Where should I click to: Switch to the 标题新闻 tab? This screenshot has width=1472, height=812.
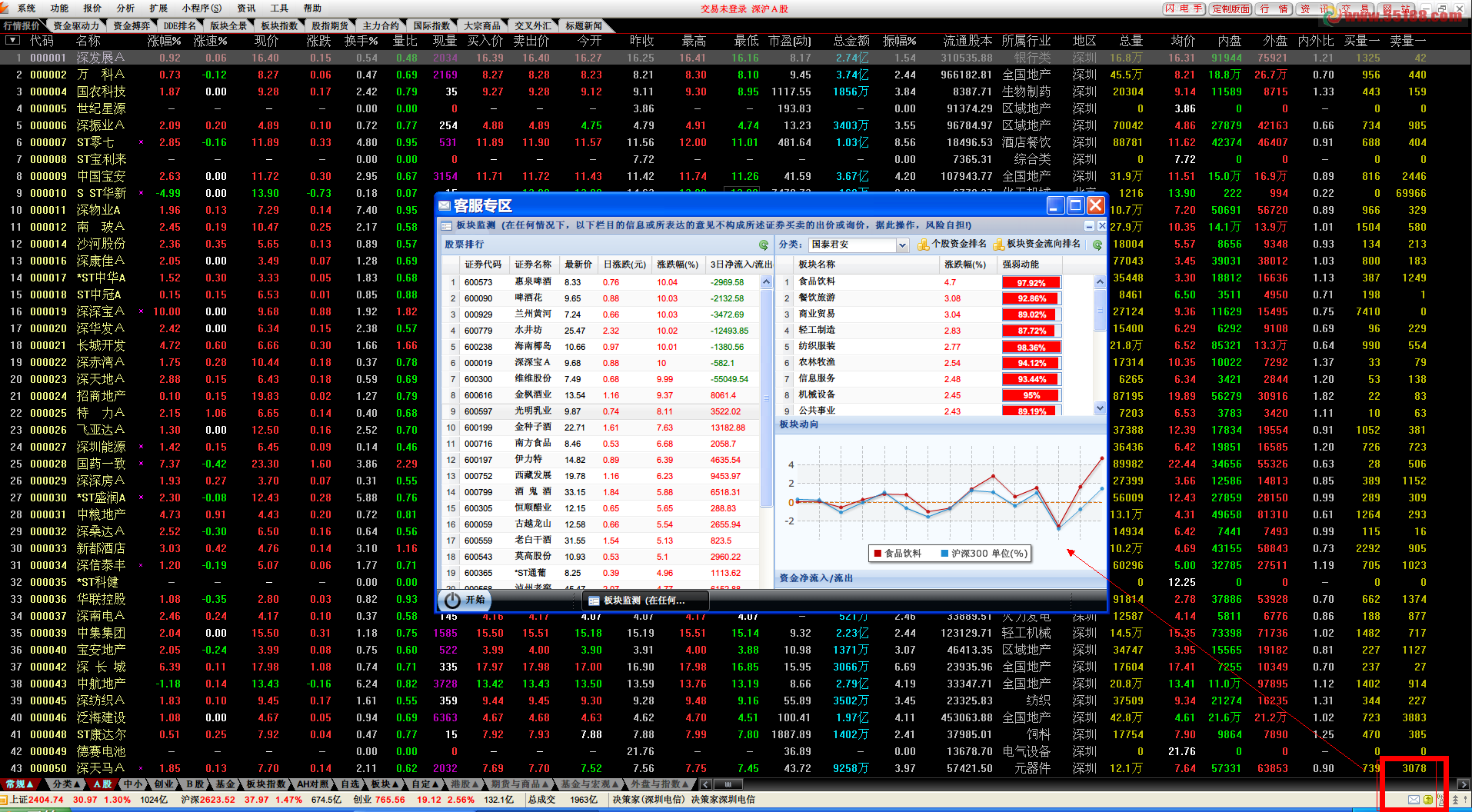click(584, 25)
